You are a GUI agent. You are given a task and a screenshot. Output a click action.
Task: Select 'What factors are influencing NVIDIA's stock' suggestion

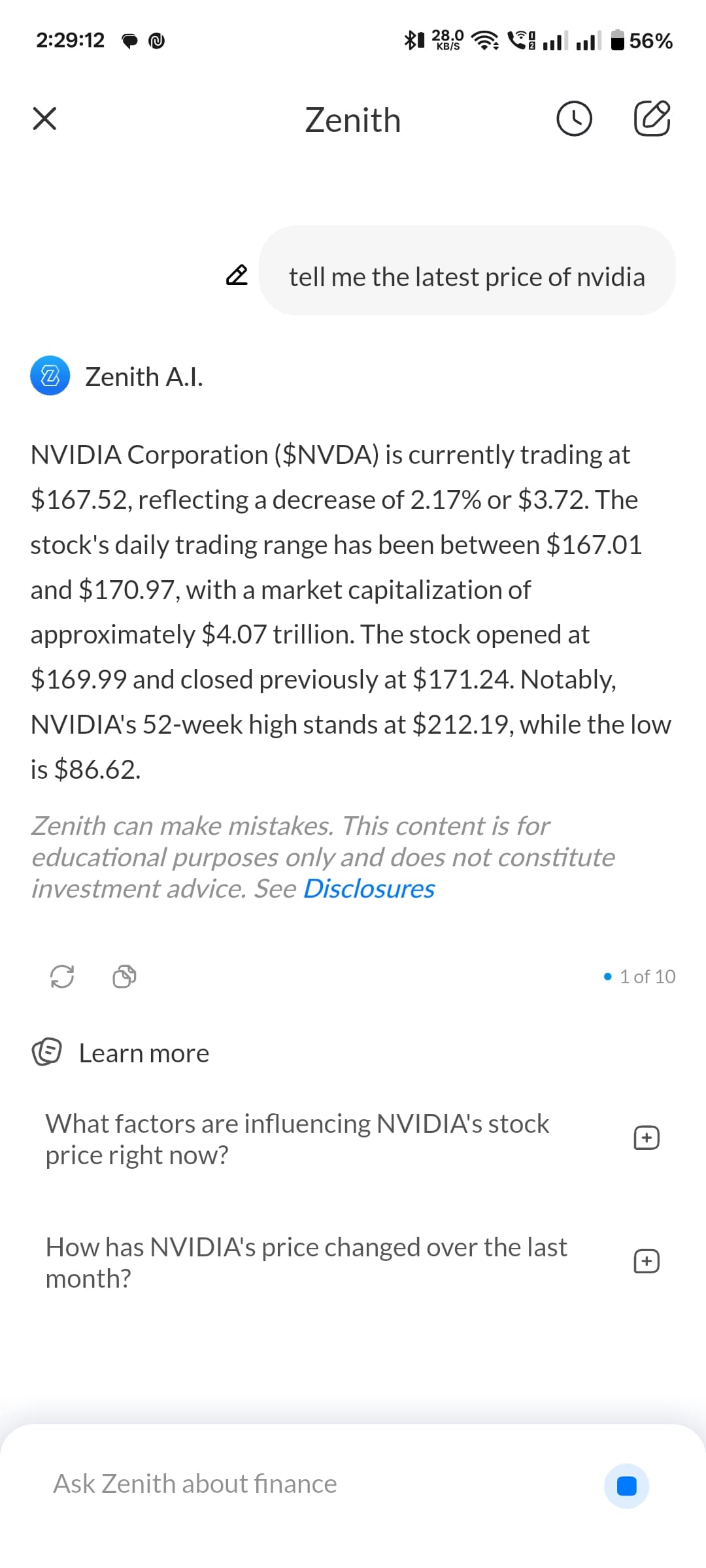click(297, 1139)
